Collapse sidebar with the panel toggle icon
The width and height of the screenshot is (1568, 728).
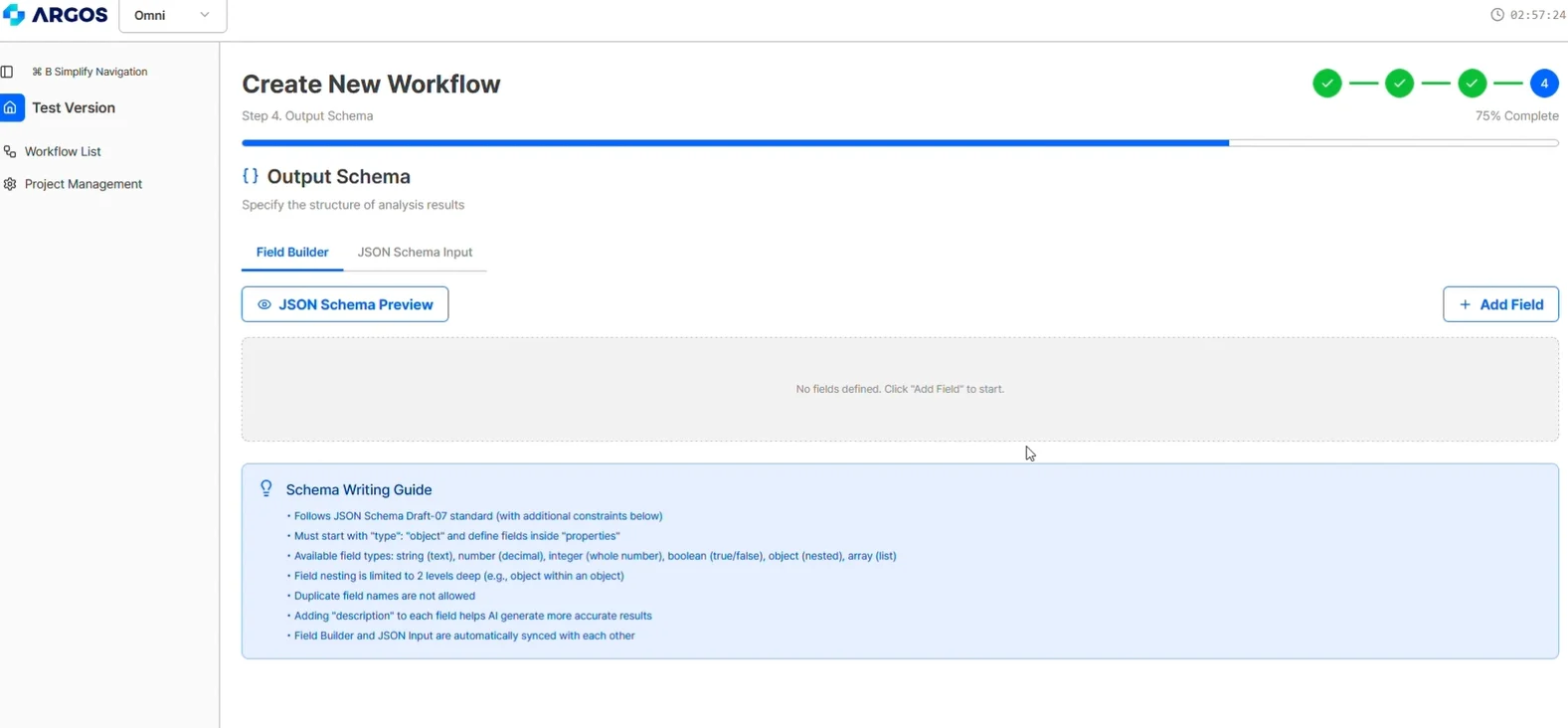pyautogui.click(x=8, y=72)
